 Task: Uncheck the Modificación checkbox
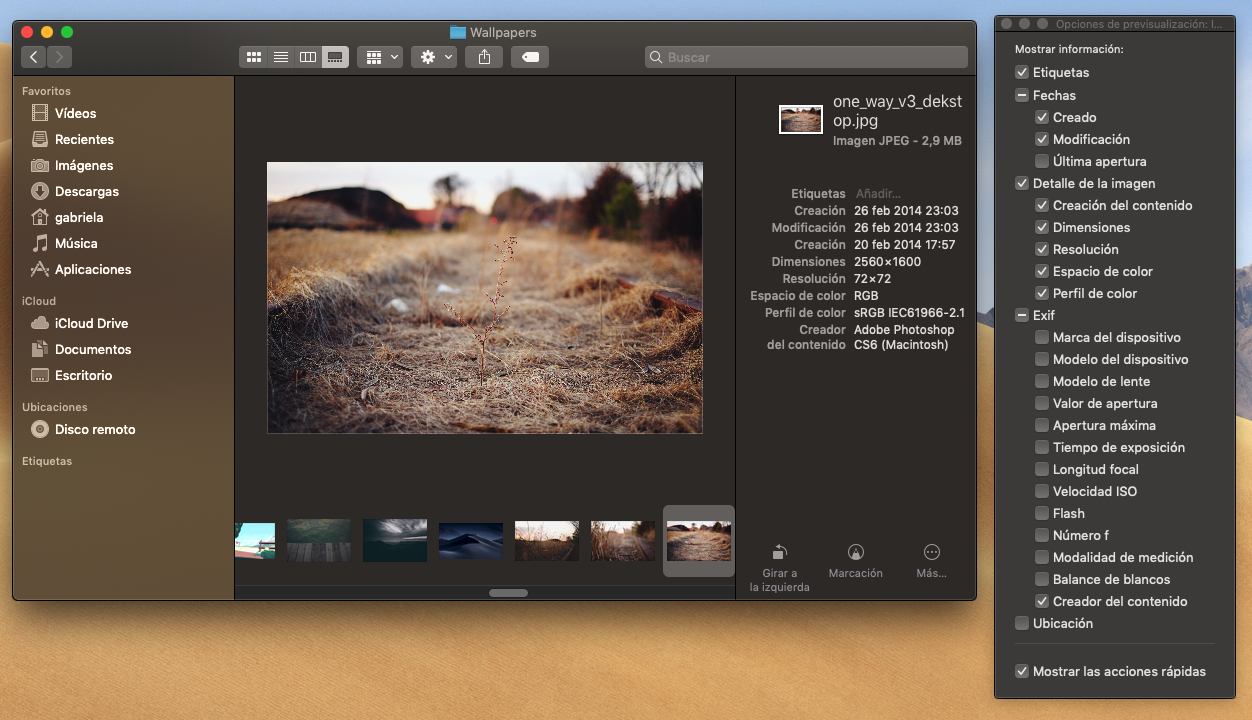point(1042,139)
